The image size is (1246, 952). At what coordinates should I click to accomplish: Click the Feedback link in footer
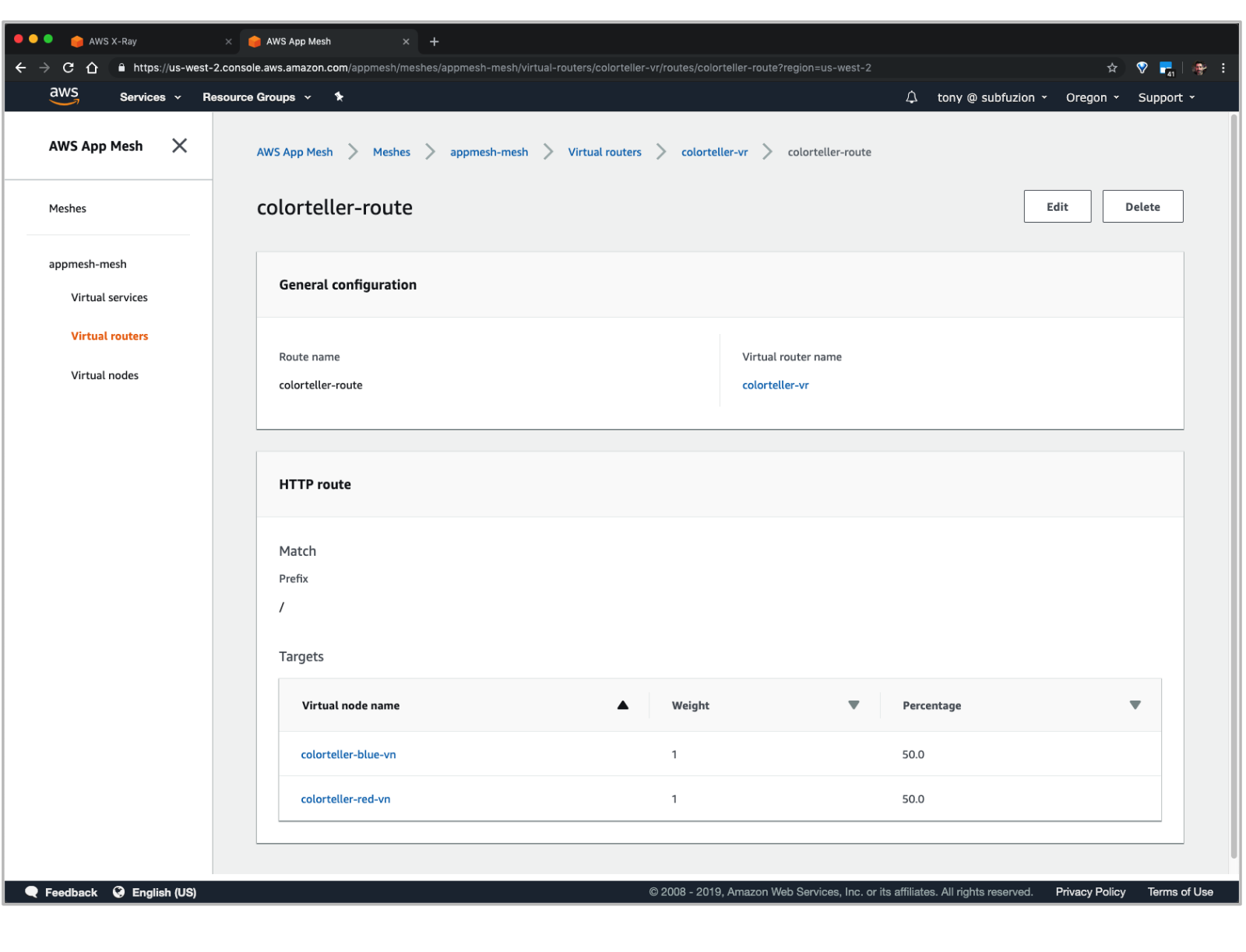71,892
